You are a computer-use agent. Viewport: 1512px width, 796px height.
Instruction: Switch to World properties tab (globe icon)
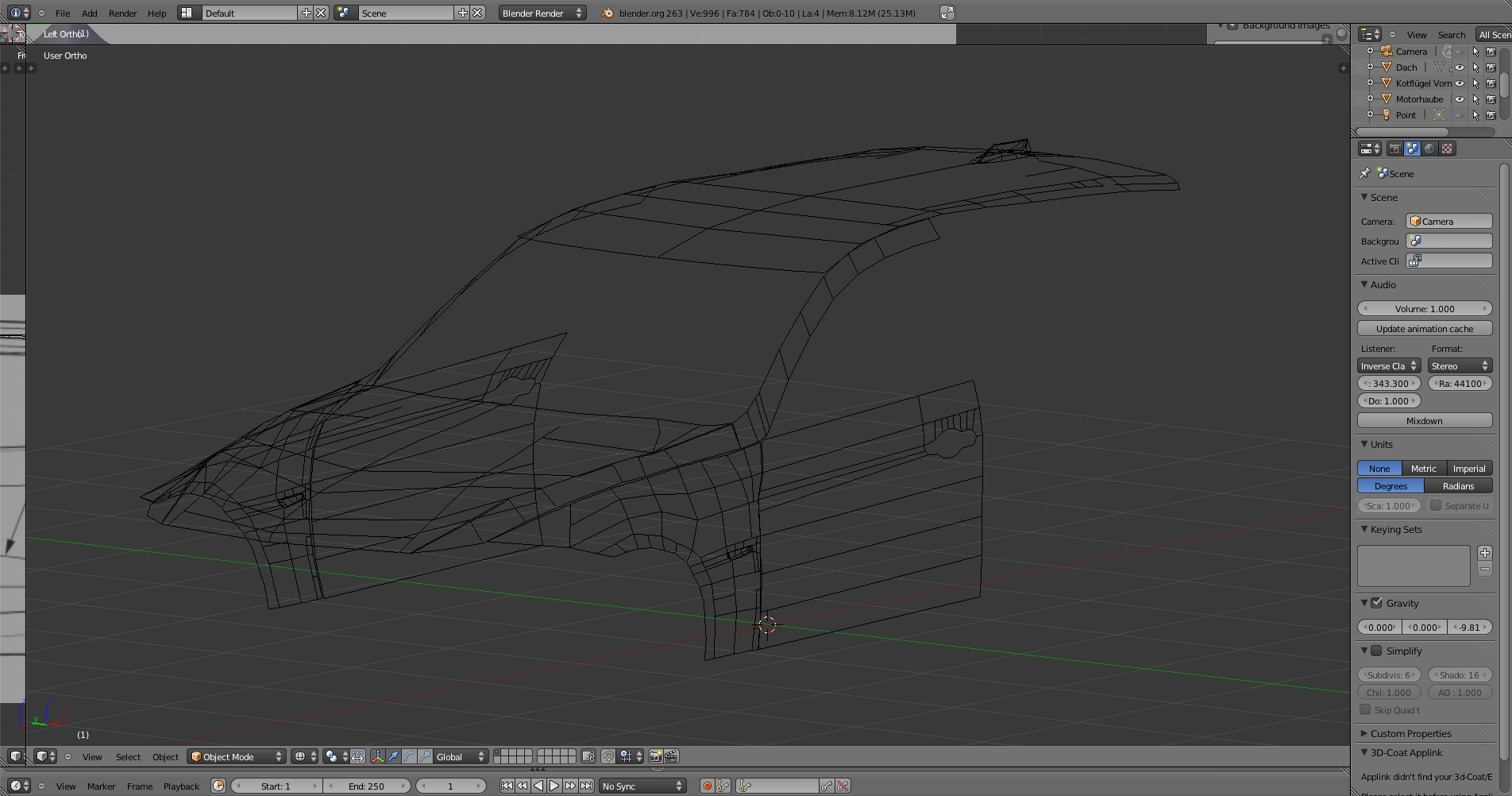(x=1429, y=149)
